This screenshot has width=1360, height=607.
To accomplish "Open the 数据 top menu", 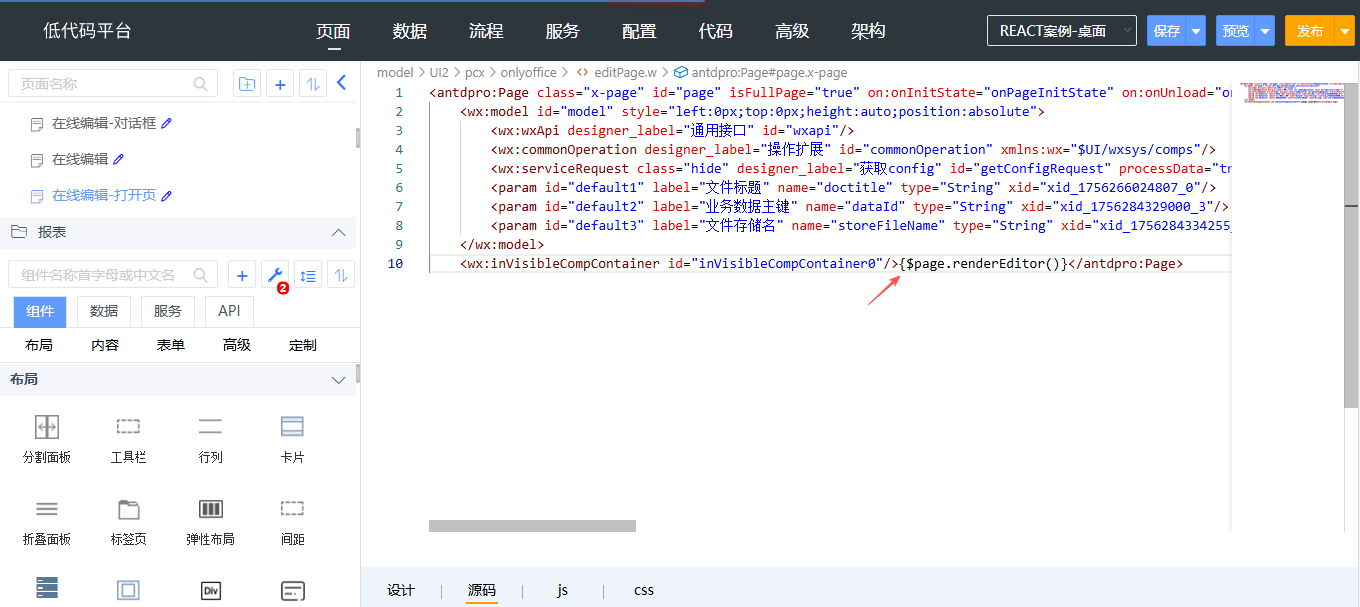I will point(410,31).
